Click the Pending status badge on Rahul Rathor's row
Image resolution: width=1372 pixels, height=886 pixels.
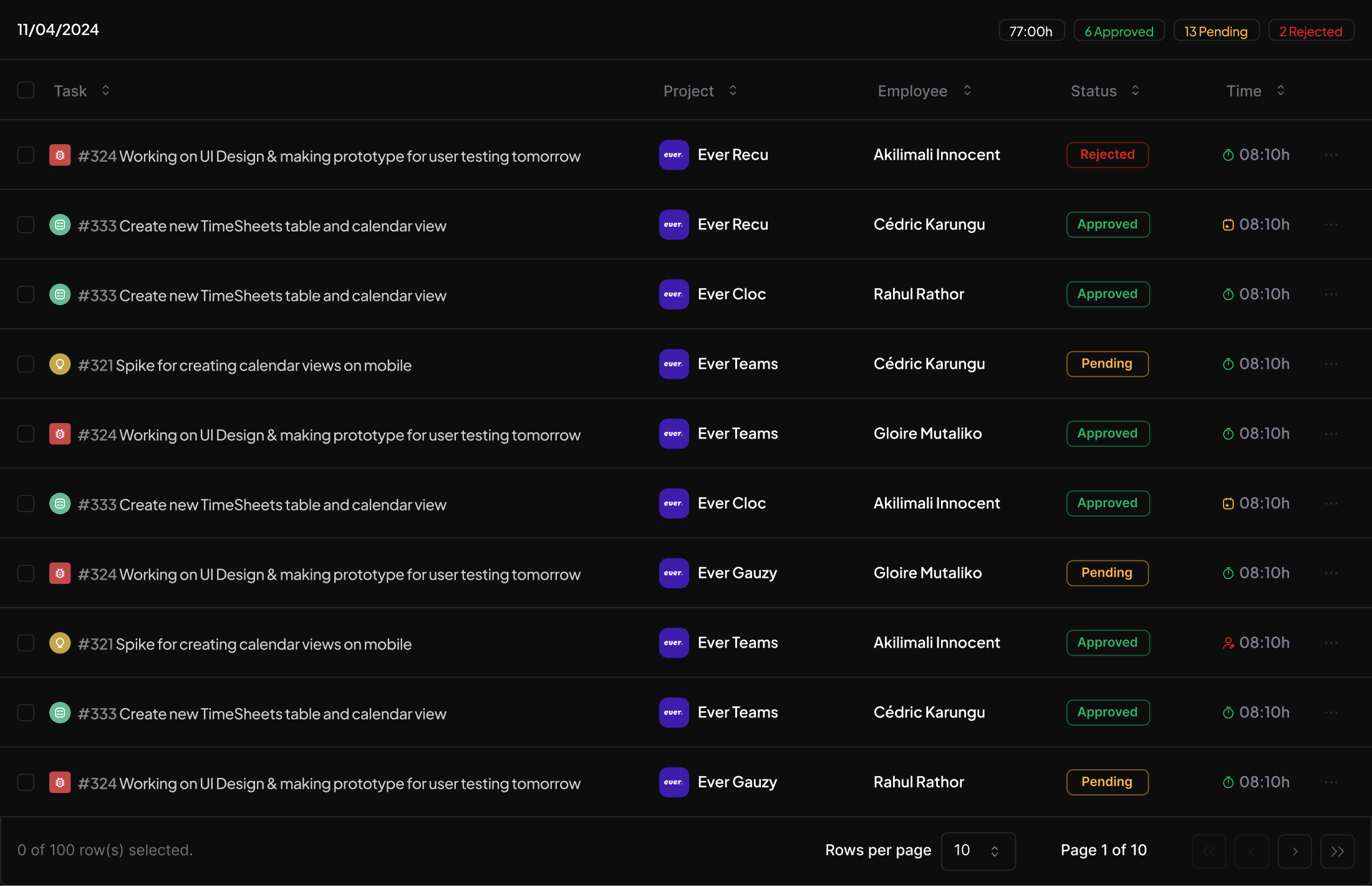[1108, 782]
